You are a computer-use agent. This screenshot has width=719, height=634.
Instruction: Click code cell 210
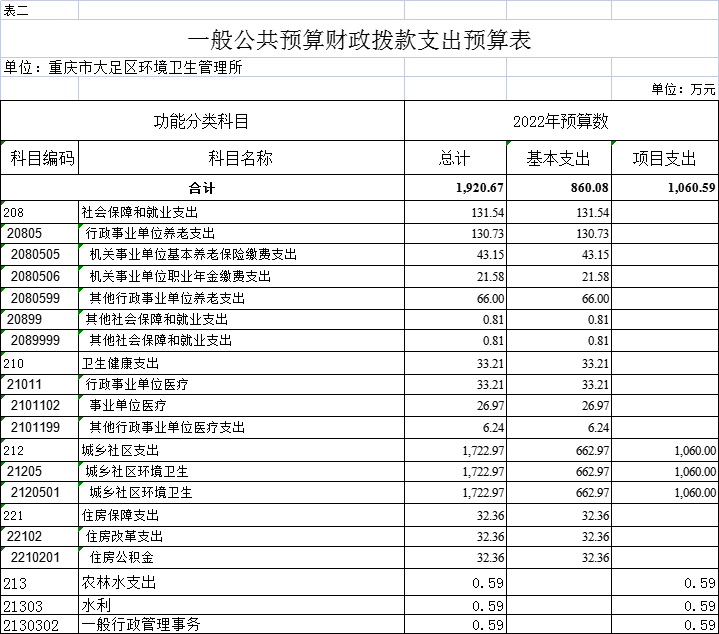pyautogui.click(x=39, y=363)
